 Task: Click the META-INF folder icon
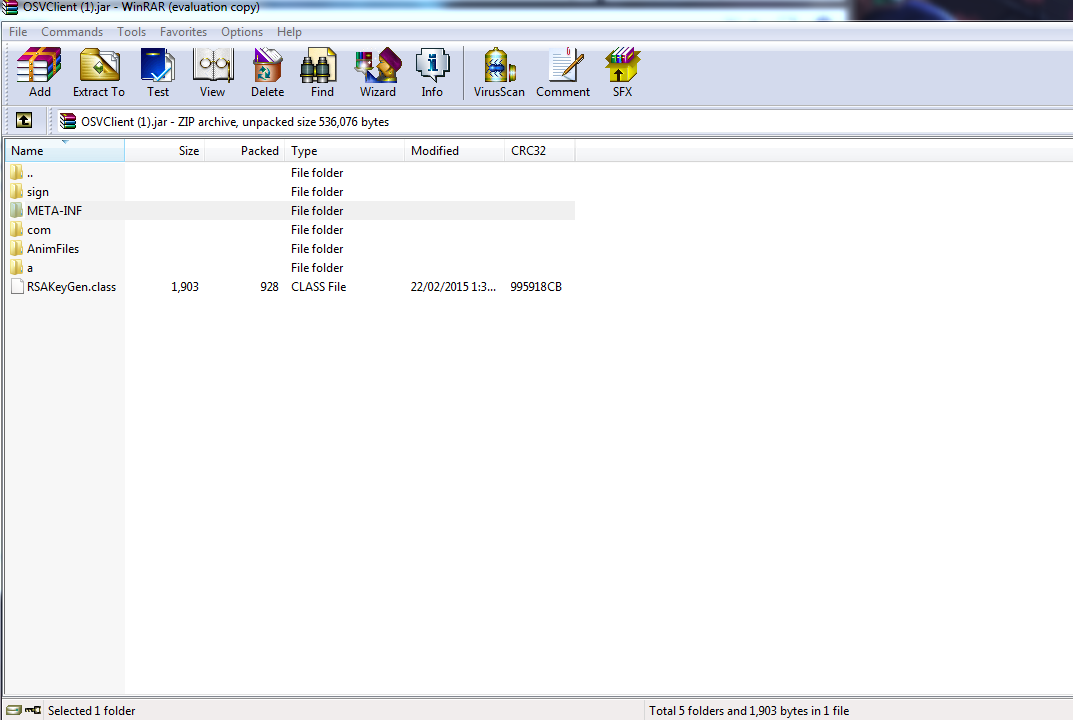click(17, 210)
